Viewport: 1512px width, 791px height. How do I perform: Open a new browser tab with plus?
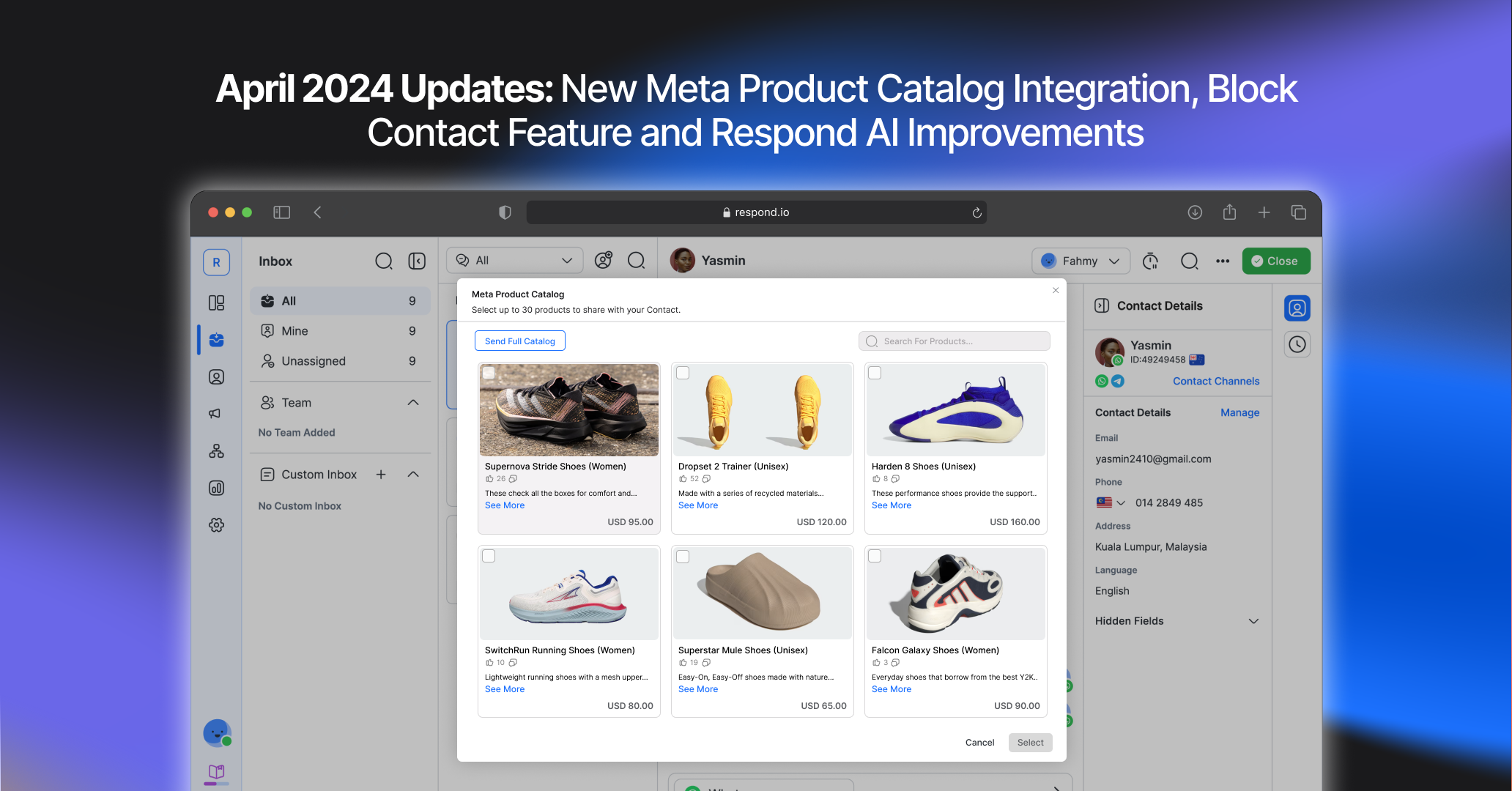[x=1264, y=212]
